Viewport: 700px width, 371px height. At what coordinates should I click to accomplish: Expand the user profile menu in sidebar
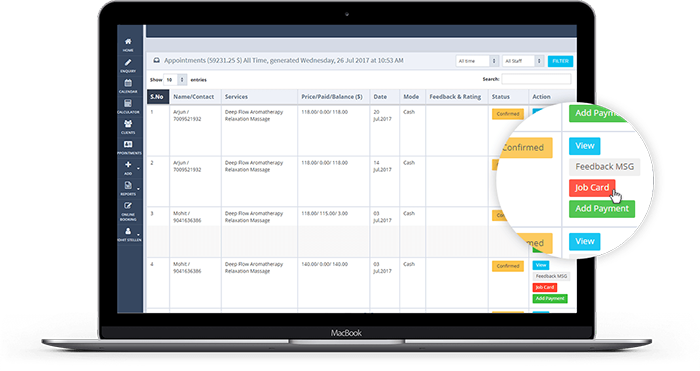128,231
